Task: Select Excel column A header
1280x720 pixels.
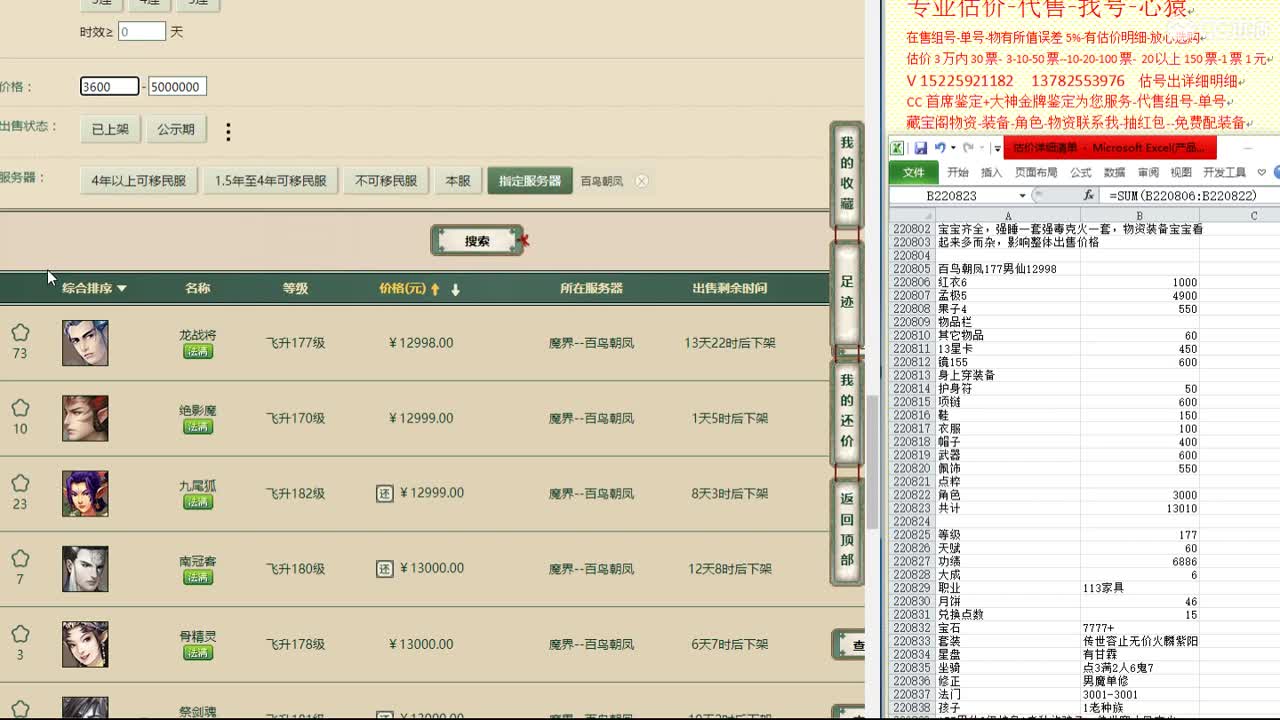Action: pyautogui.click(x=1007, y=215)
